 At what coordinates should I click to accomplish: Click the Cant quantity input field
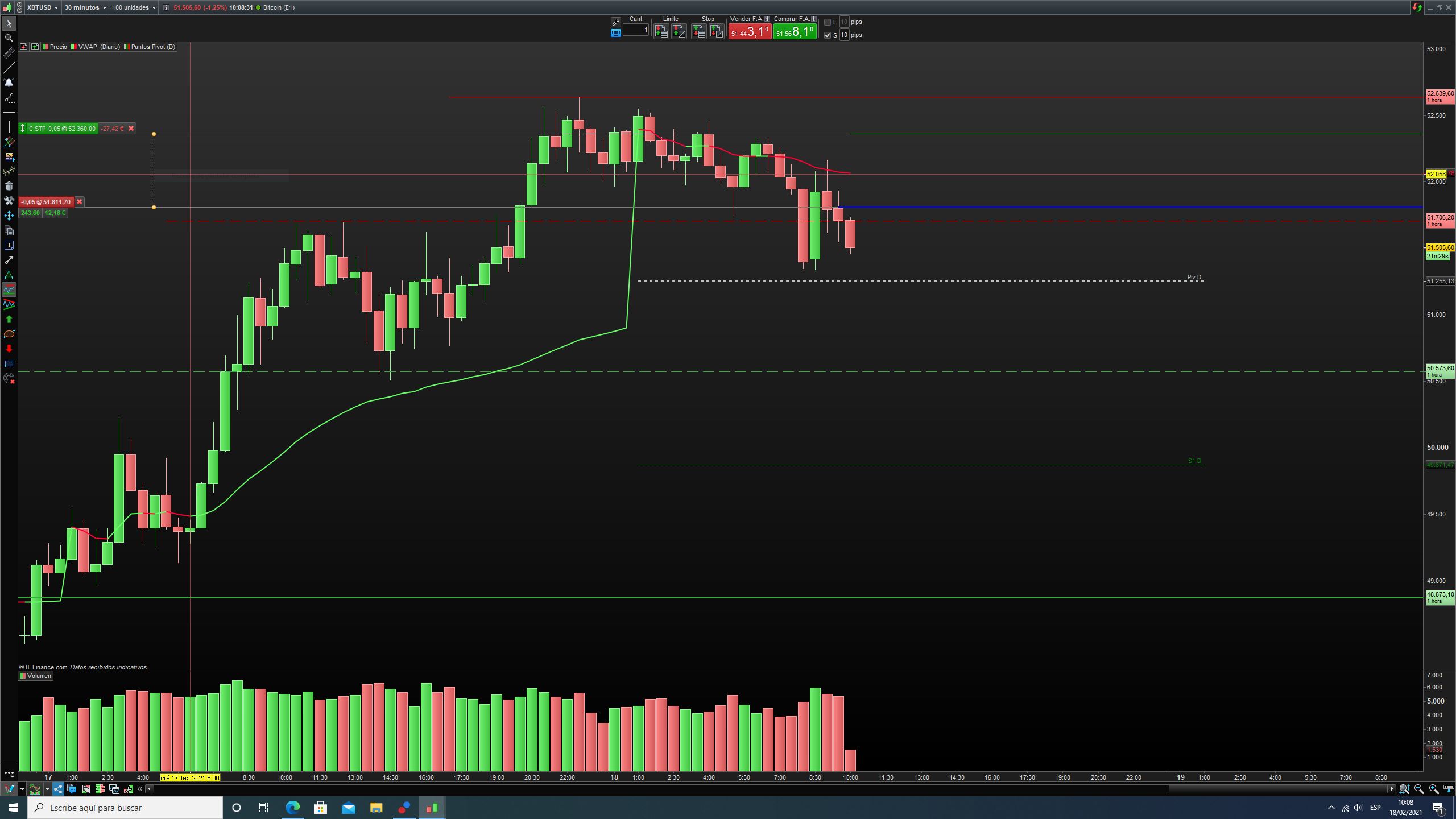click(x=635, y=30)
